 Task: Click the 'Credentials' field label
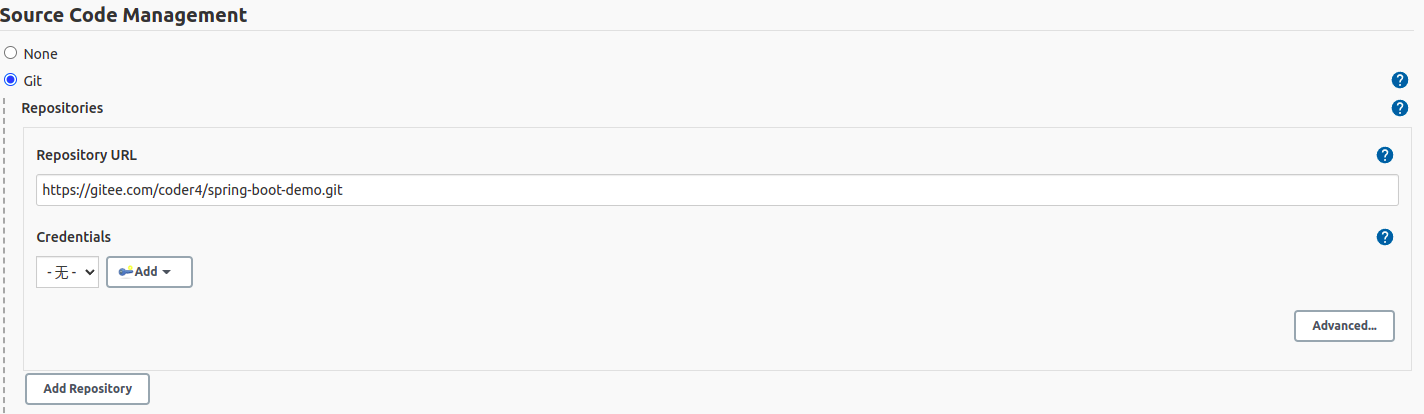73,237
